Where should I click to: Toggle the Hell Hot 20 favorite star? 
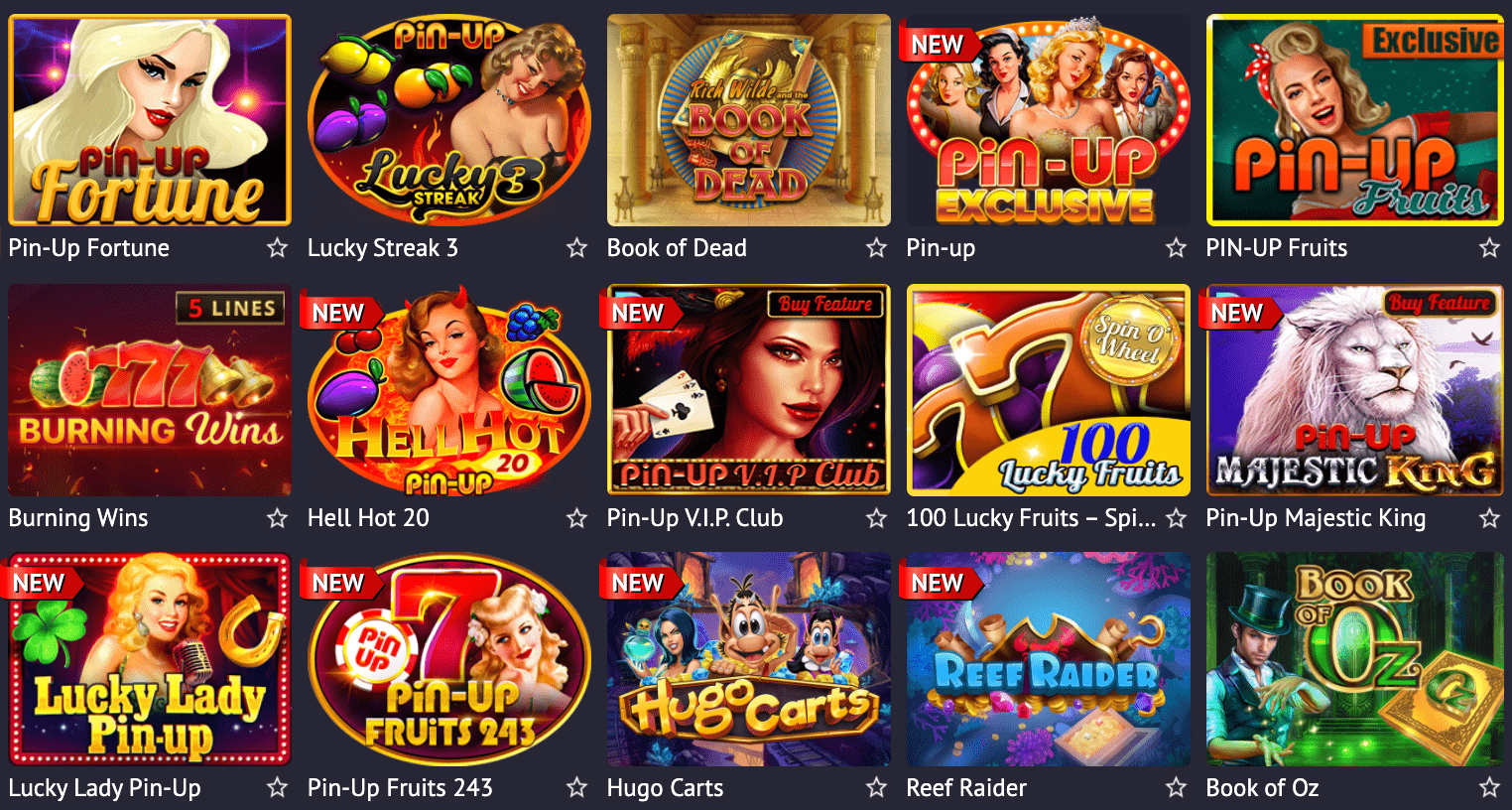[x=576, y=518]
